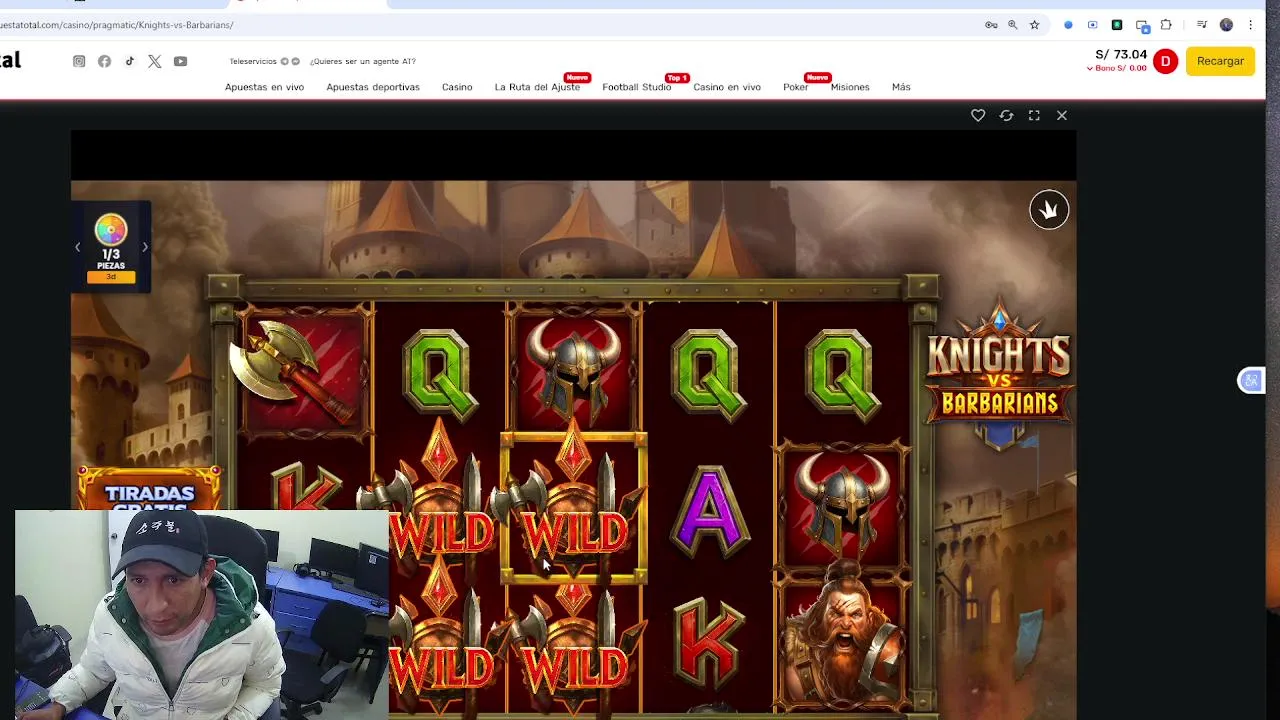The width and height of the screenshot is (1280, 720).
Task: Open Apuestas en vivo menu
Action: pos(264,87)
